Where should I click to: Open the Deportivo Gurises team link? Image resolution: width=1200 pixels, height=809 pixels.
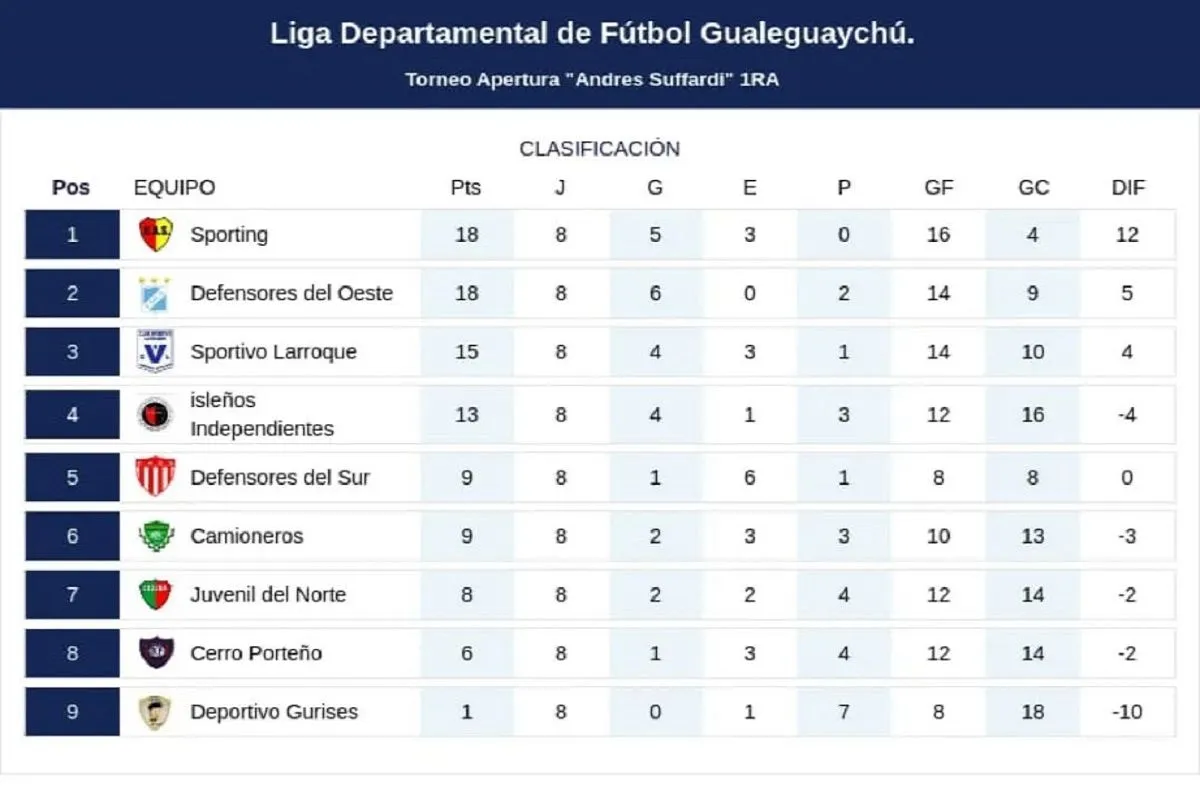pyautogui.click(x=274, y=712)
